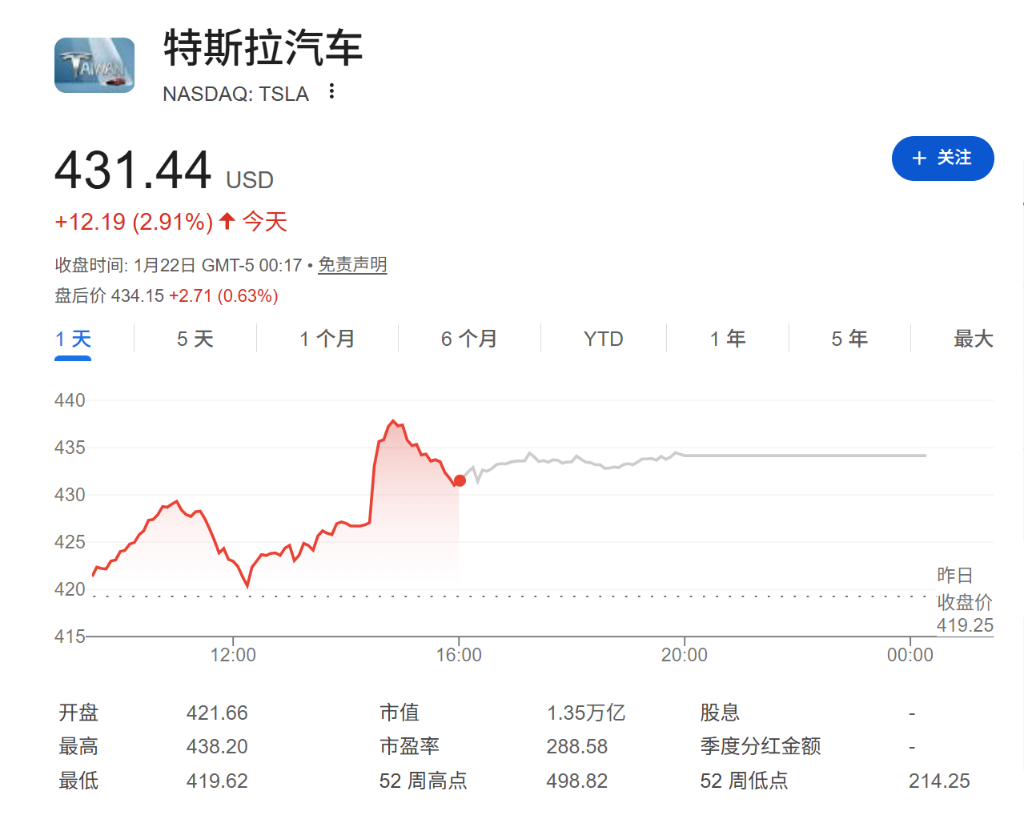Click the 市值 value 1.35万亿
Screen dimensions: 1024x821
(585, 713)
